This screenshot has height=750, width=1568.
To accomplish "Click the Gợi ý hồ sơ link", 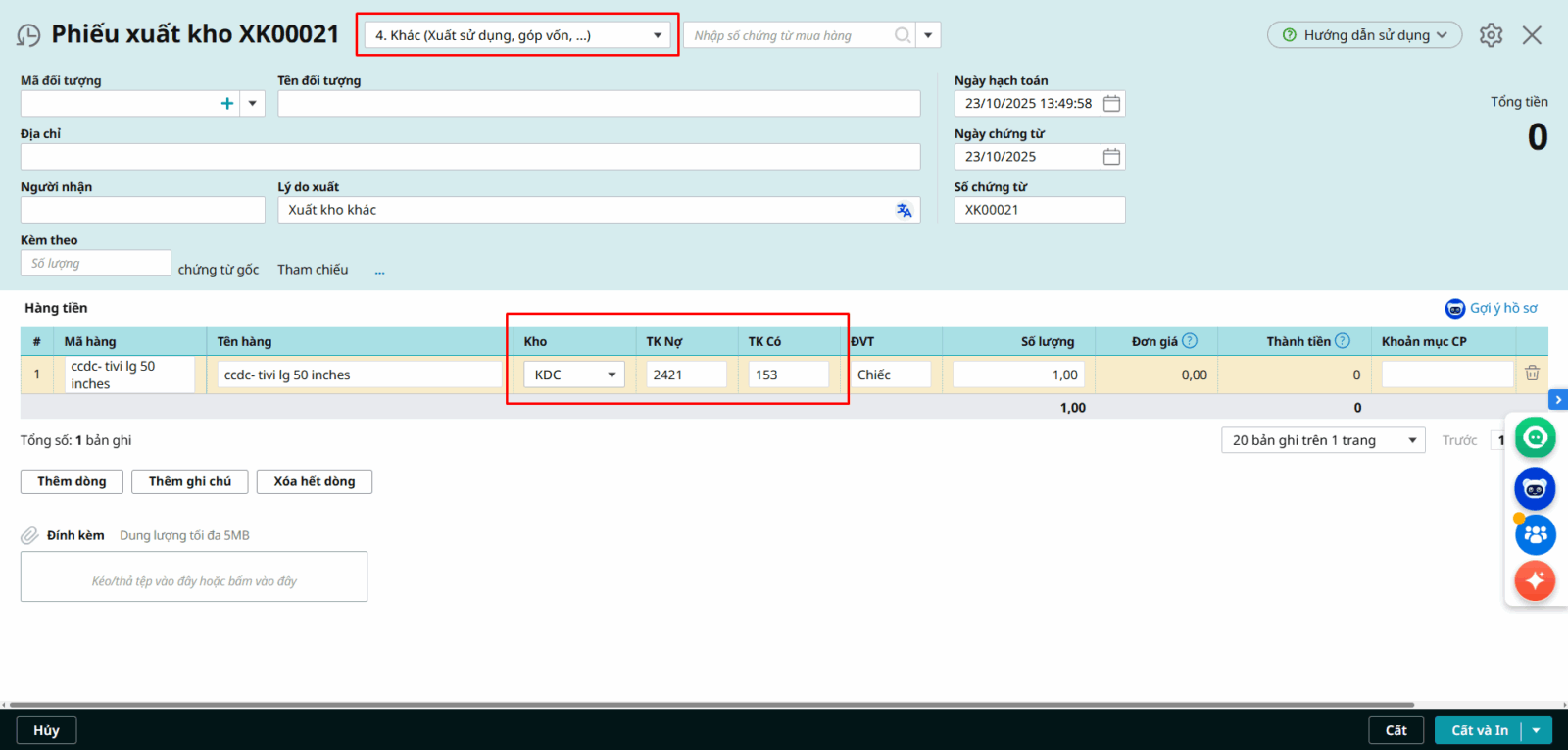I will point(1502,308).
